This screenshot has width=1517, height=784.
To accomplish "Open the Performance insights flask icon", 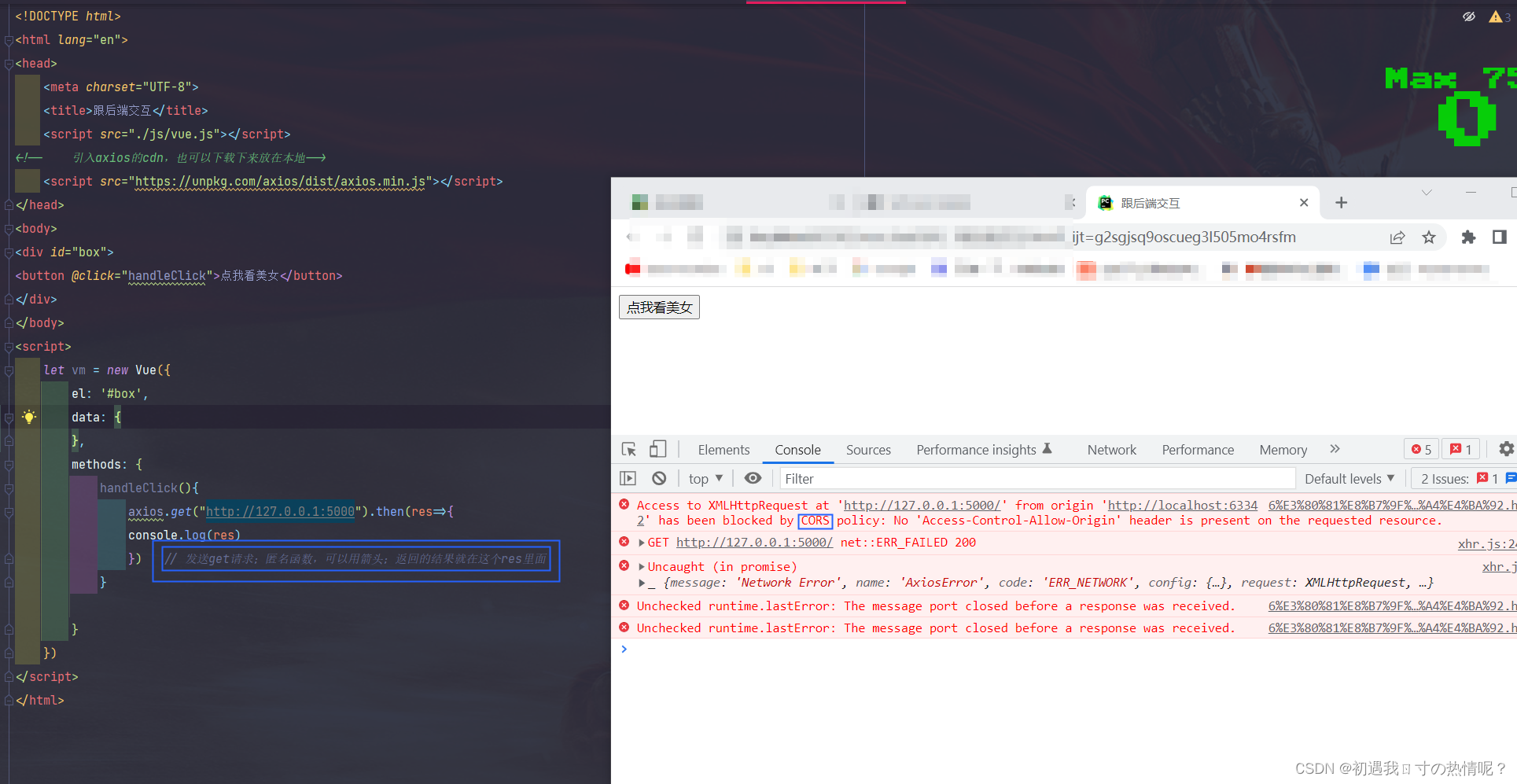I will (1047, 448).
